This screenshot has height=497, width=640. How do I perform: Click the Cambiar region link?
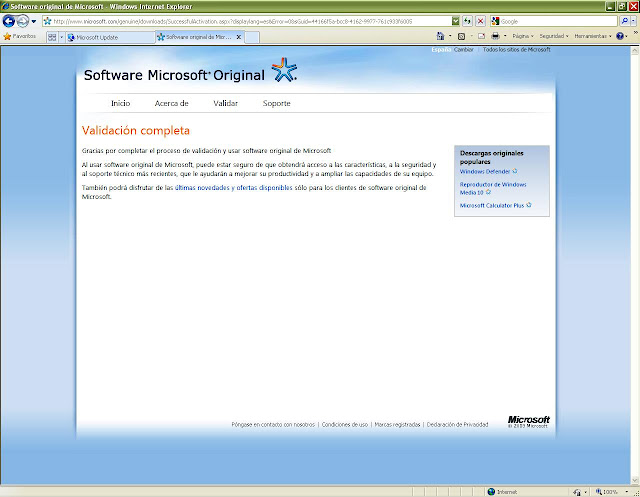click(x=464, y=50)
